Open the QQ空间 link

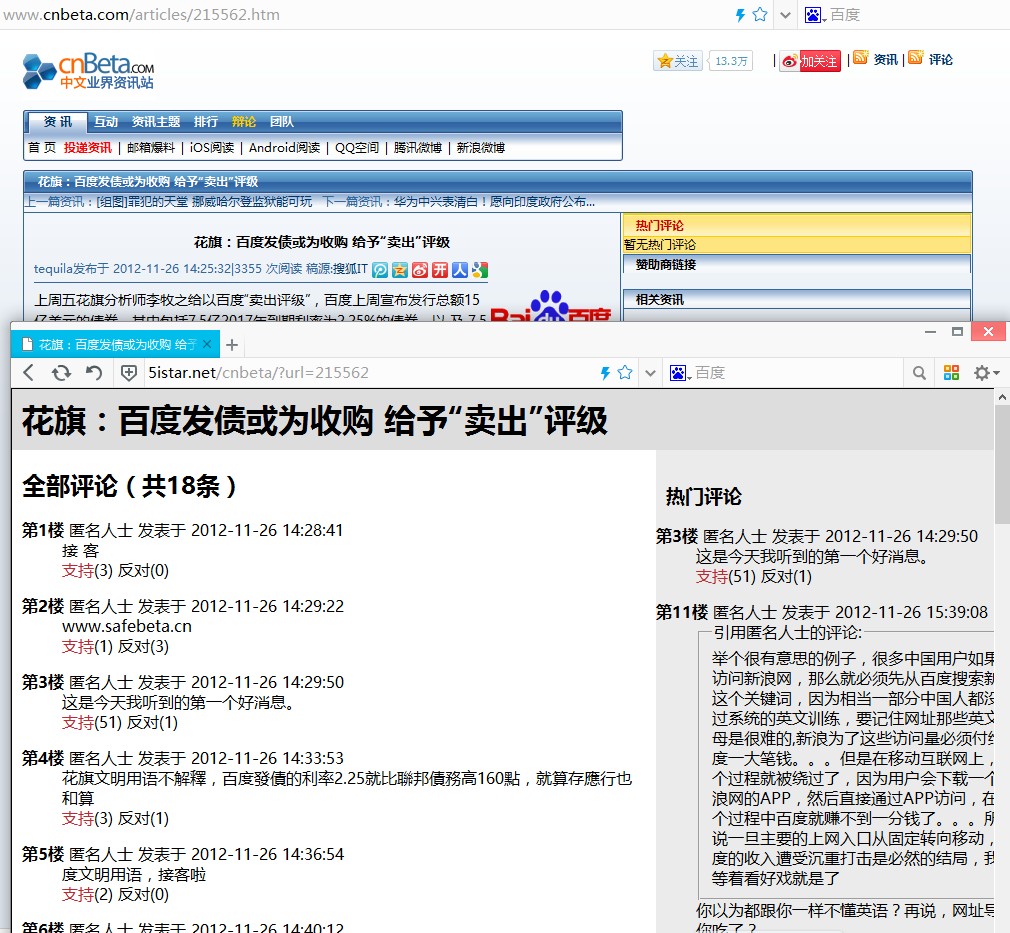pos(357,148)
